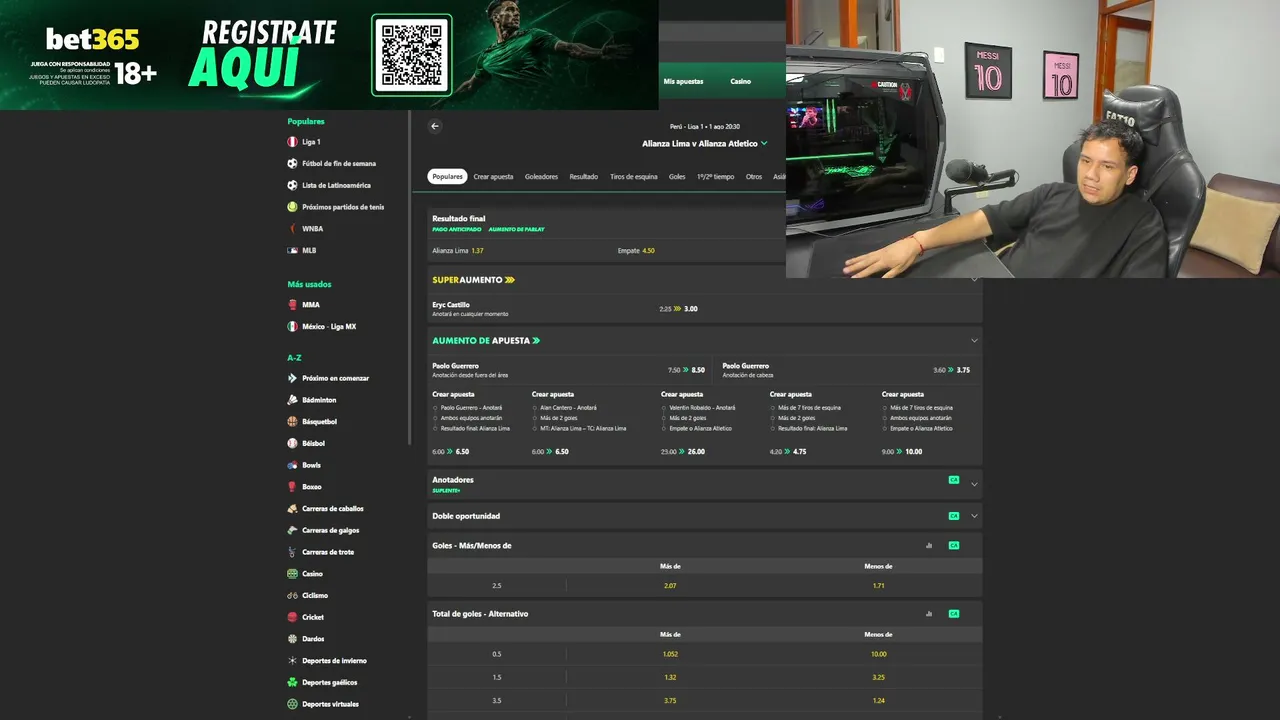This screenshot has height=720, width=1280.
Task: Collapse the Aumento de Apuesta section chevron
Action: click(974, 341)
